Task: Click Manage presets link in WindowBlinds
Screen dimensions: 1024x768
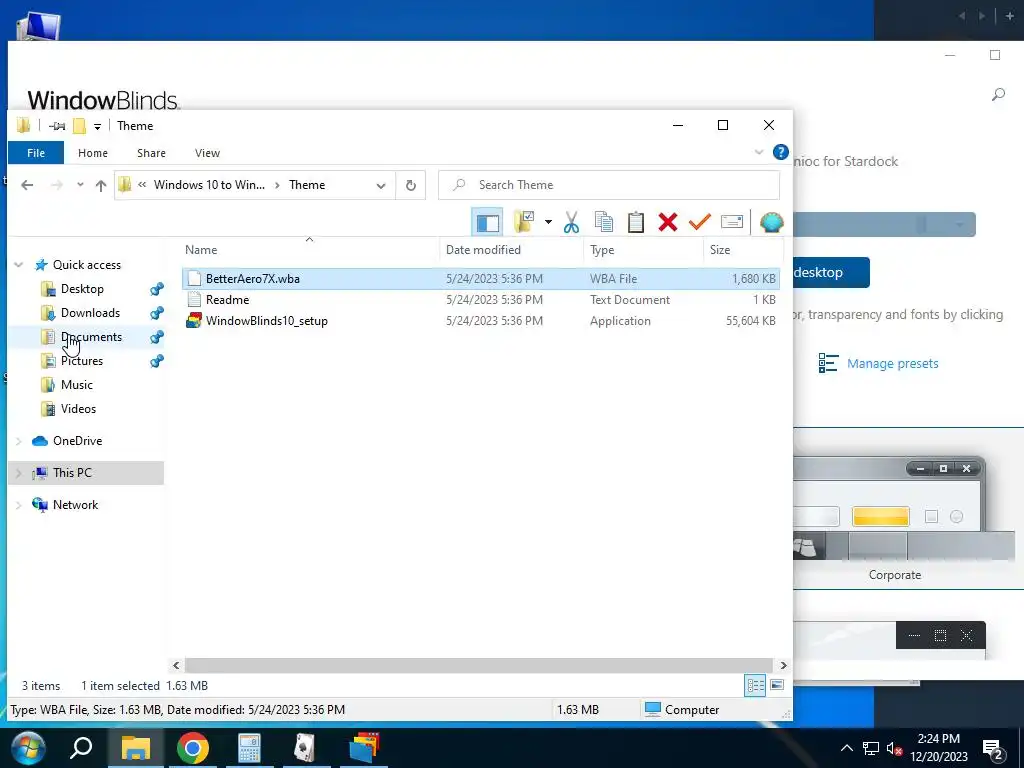Action: click(892, 364)
